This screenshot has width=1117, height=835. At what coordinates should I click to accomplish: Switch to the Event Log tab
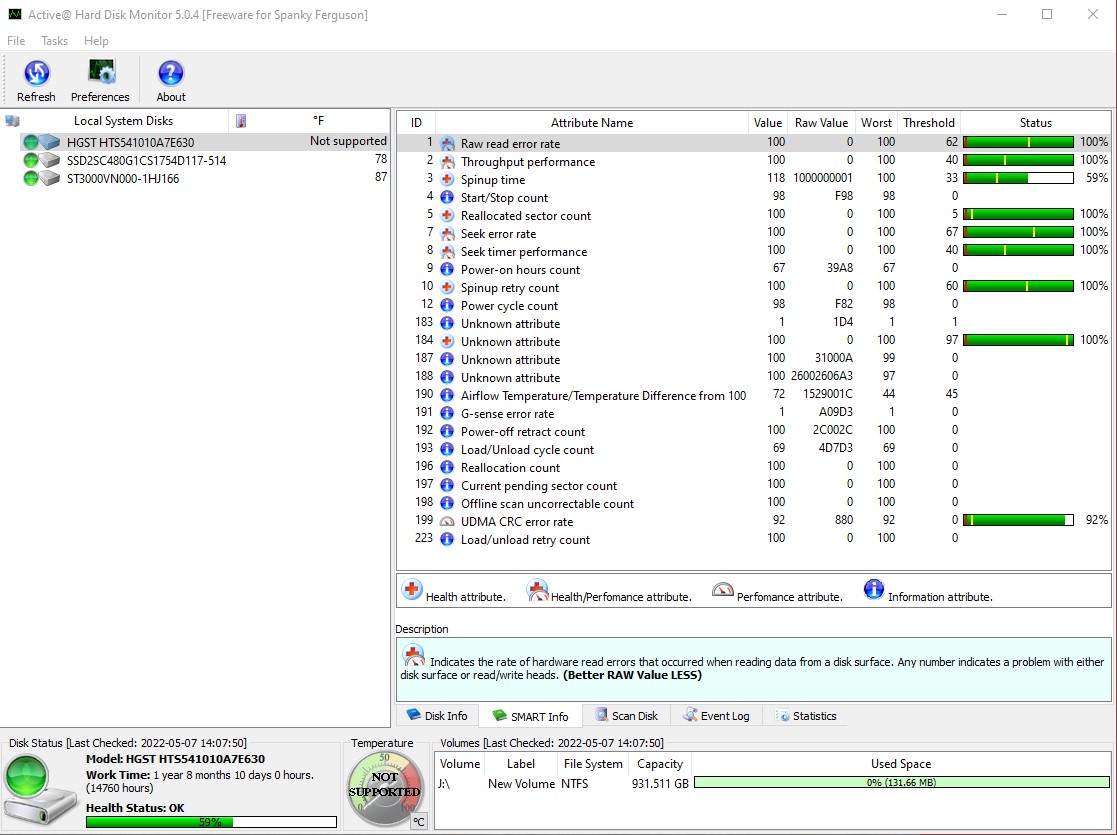click(x=717, y=715)
